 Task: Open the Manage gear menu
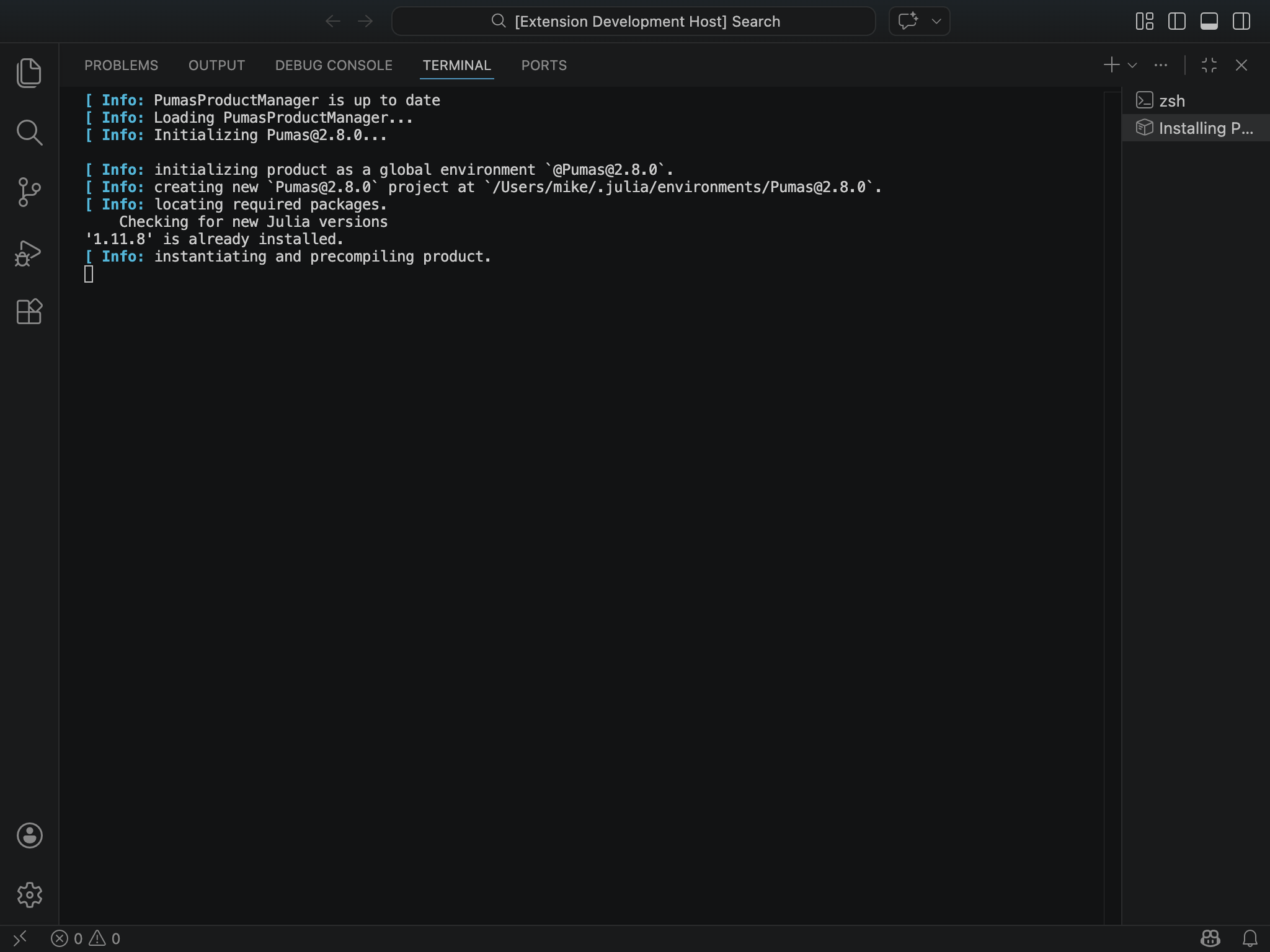(29, 895)
